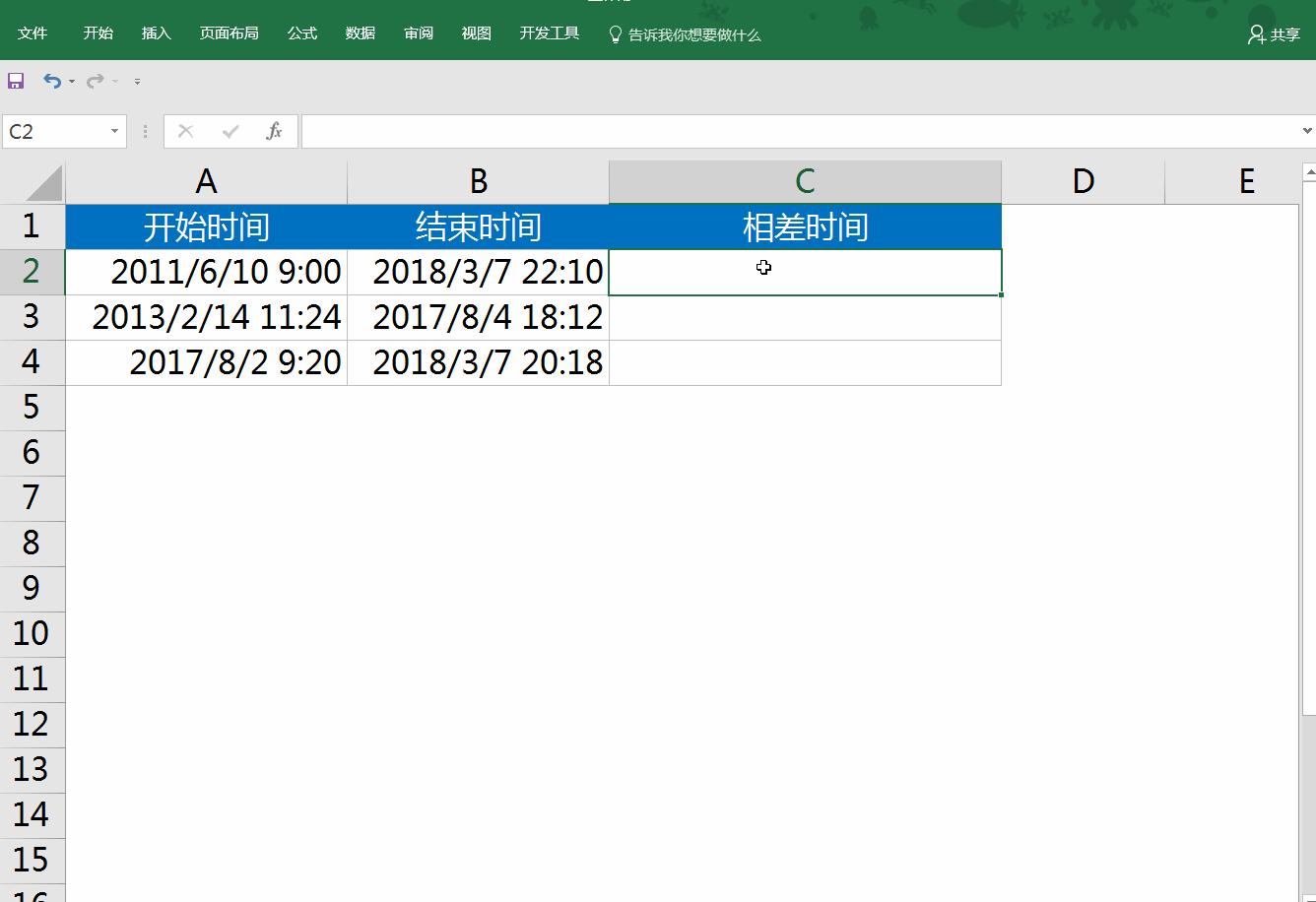Click the 共享 (Share) icon
This screenshot has width=1316, height=902.
[x=1271, y=34]
